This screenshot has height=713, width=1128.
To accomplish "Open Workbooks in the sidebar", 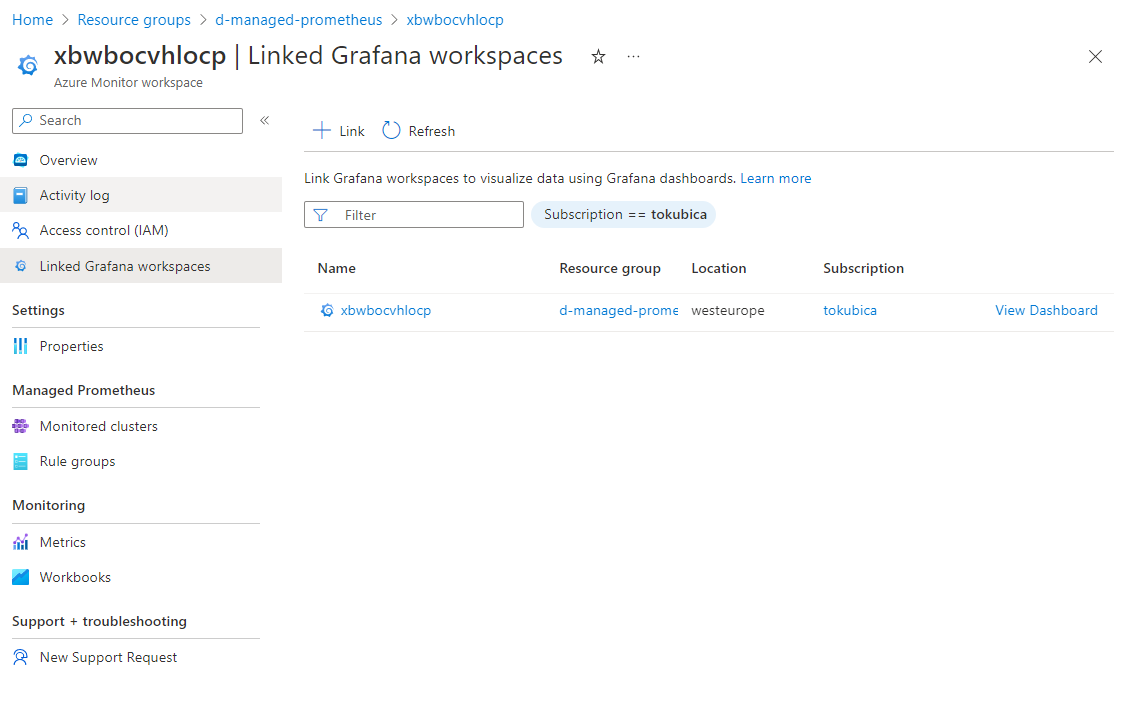I will [75, 577].
